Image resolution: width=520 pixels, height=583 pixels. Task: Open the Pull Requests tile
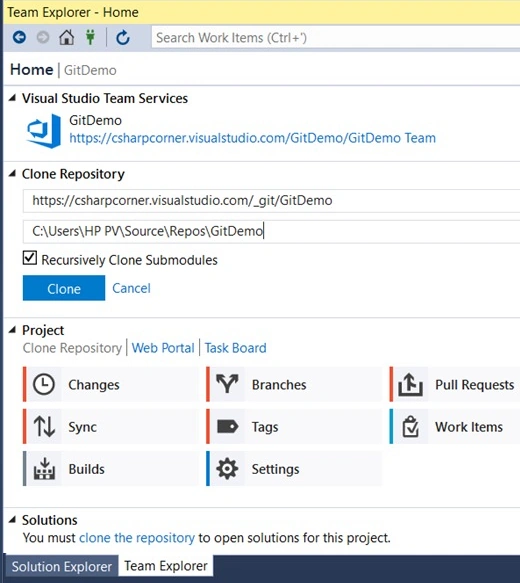pos(455,384)
